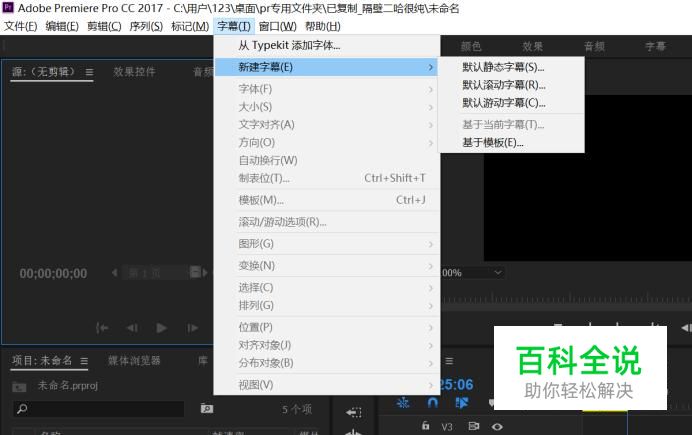Click the find-by-camera search bin icon
The height and width of the screenshot is (435, 692).
coord(207,409)
